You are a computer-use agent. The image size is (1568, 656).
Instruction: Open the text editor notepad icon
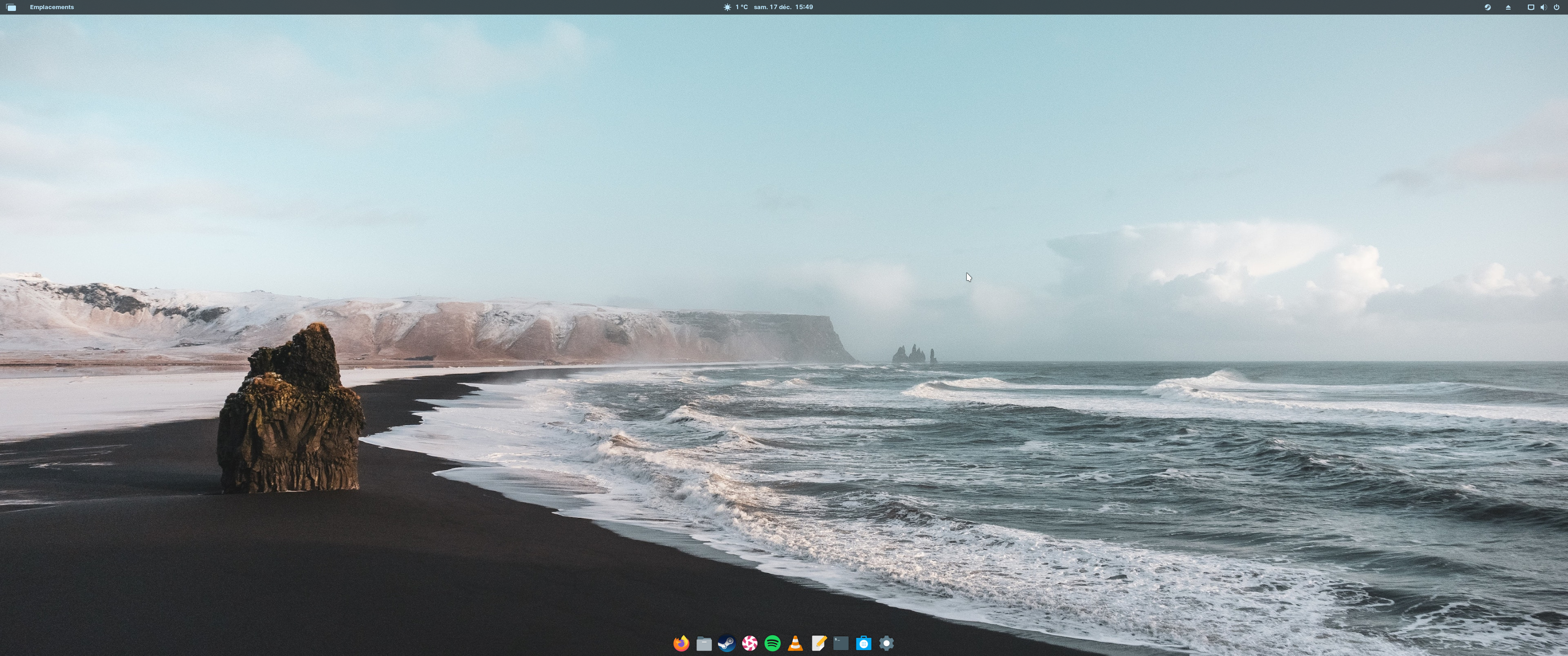click(x=818, y=643)
